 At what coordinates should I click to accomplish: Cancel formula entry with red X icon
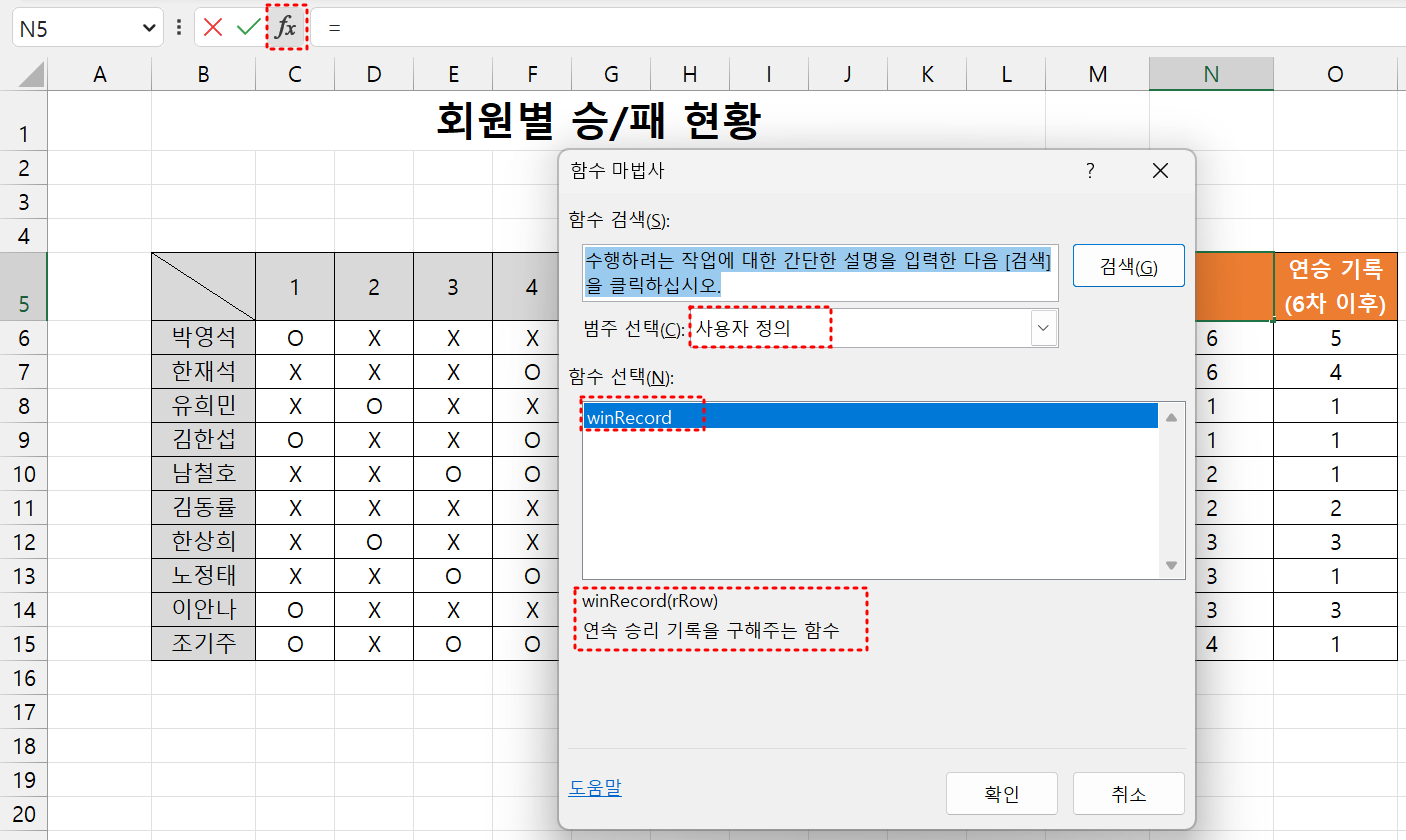pos(213,28)
